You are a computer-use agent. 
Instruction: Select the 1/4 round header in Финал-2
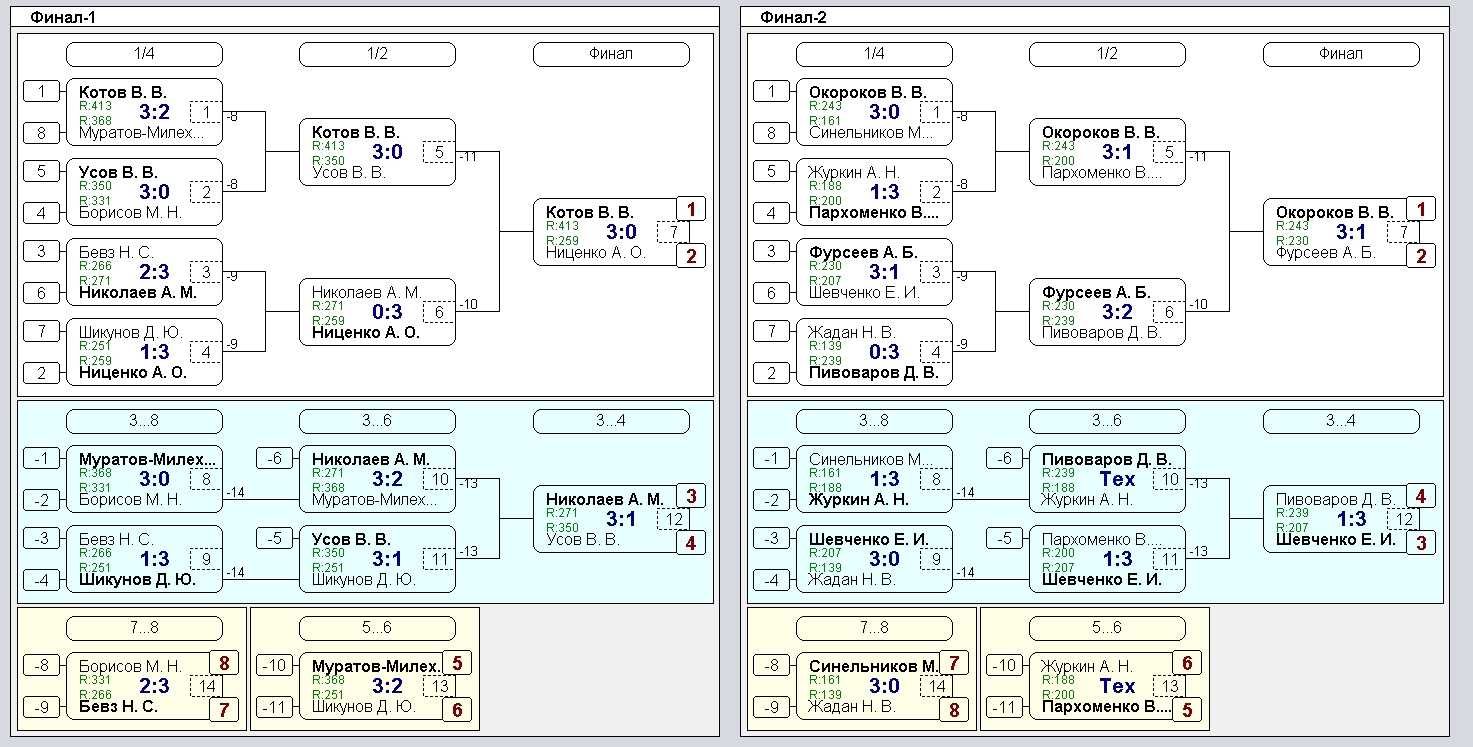pyautogui.click(x=874, y=54)
